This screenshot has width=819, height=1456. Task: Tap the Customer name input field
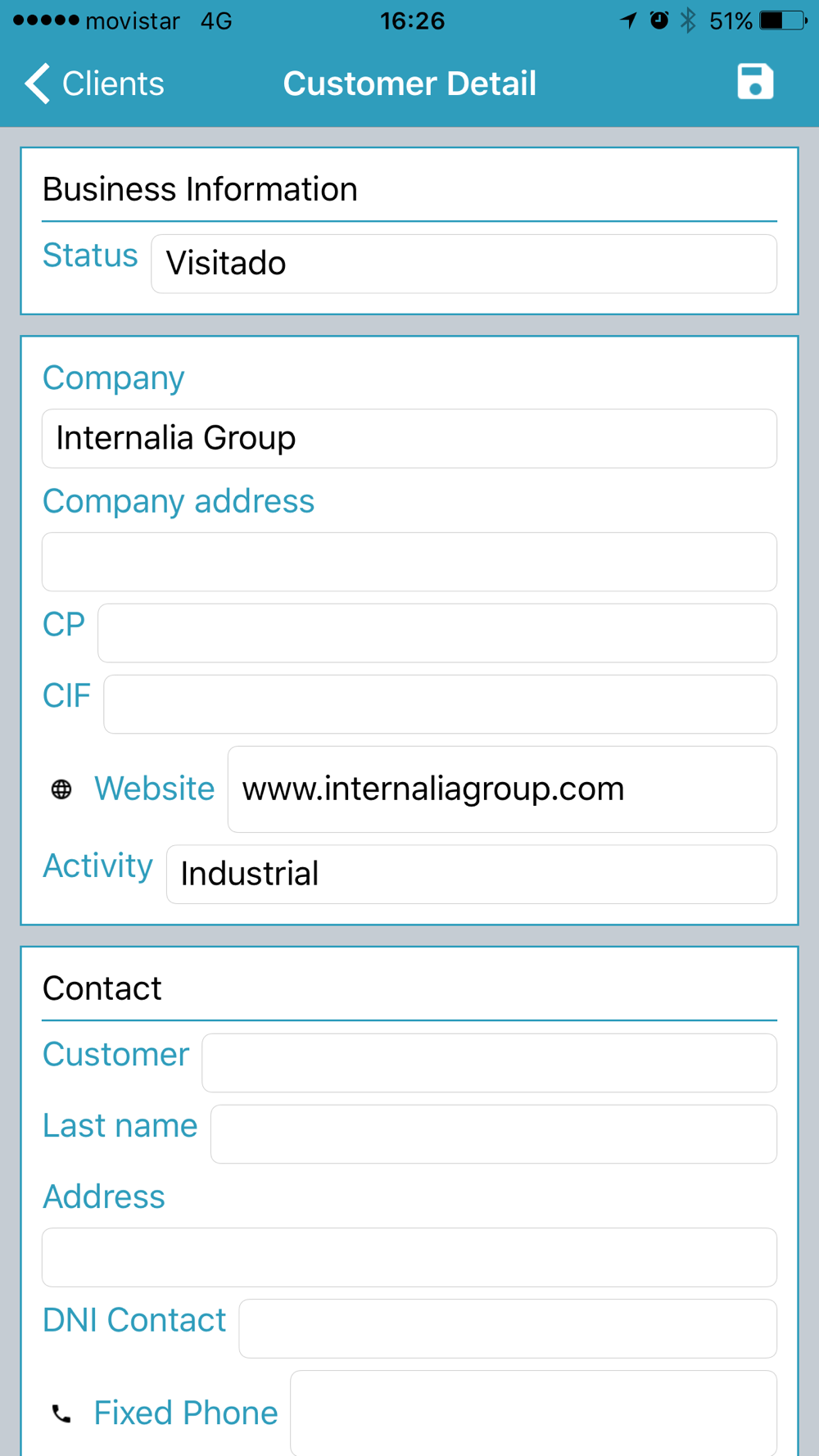(x=489, y=1063)
